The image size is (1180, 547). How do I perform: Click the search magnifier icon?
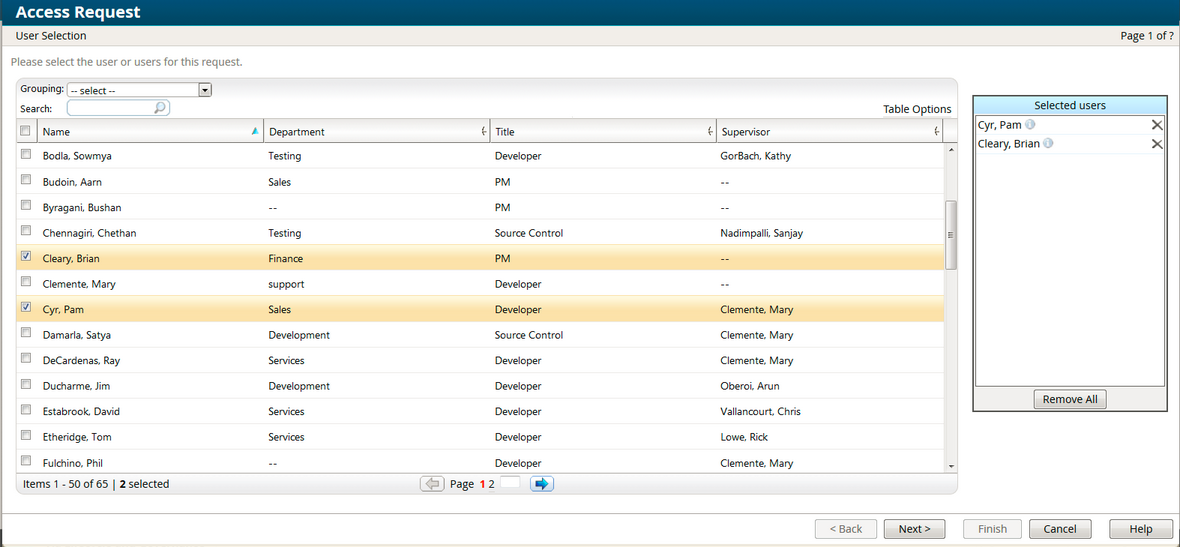(161, 108)
